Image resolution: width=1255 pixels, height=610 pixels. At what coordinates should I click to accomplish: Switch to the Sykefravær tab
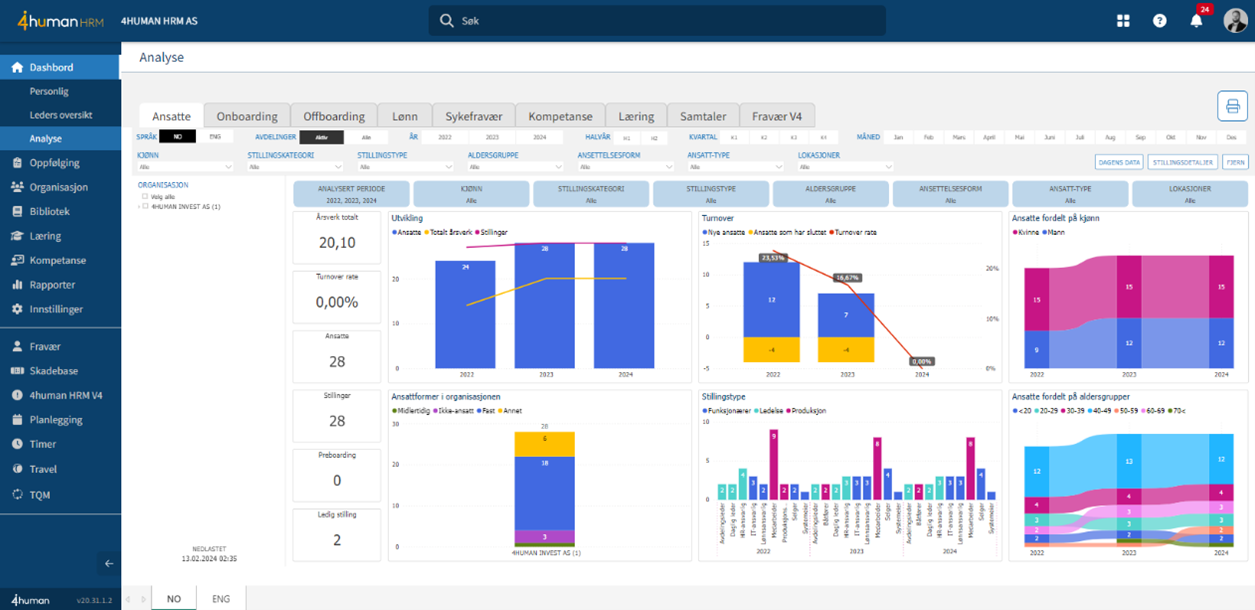pyautogui.click(x=472, y=116)
